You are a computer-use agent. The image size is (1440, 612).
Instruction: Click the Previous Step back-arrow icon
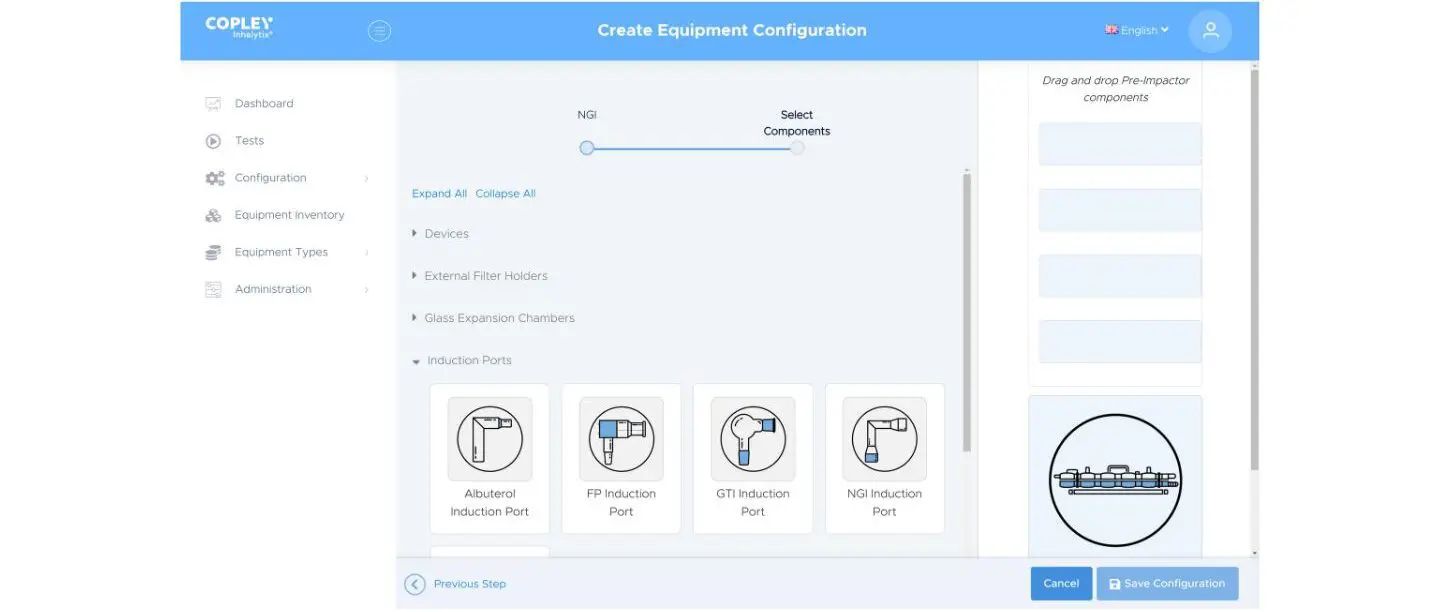[414, 583]
